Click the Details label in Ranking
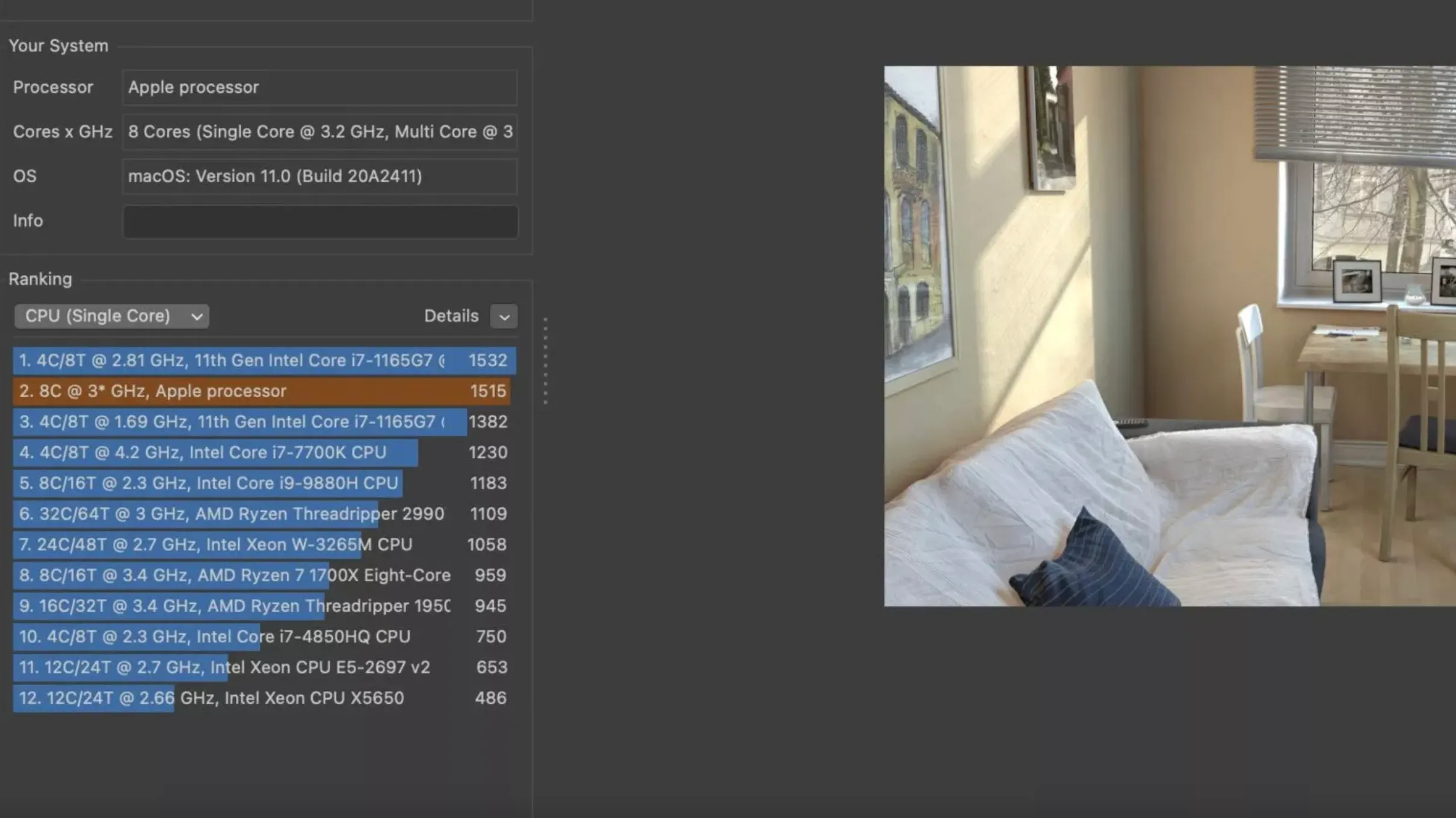Viewport: 1456px width, 818px height. pyautogui.click(x=451, y=316)
